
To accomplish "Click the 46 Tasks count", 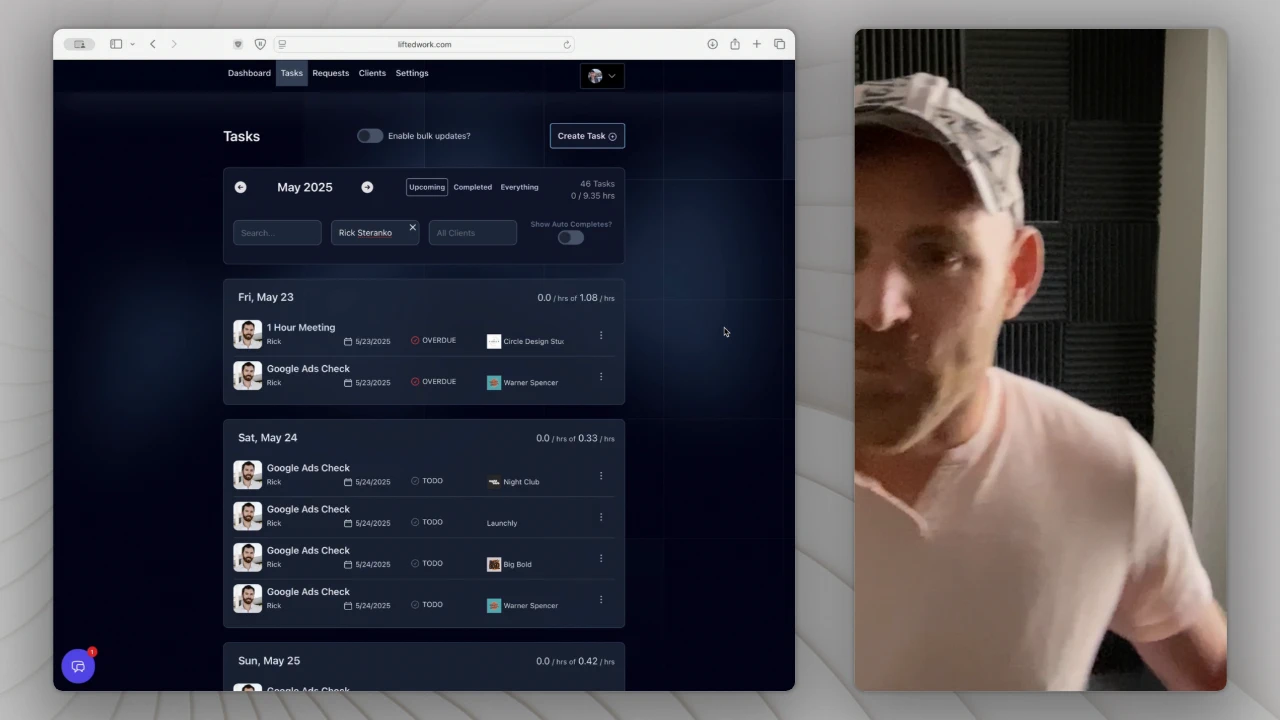I will pos(597,184).
